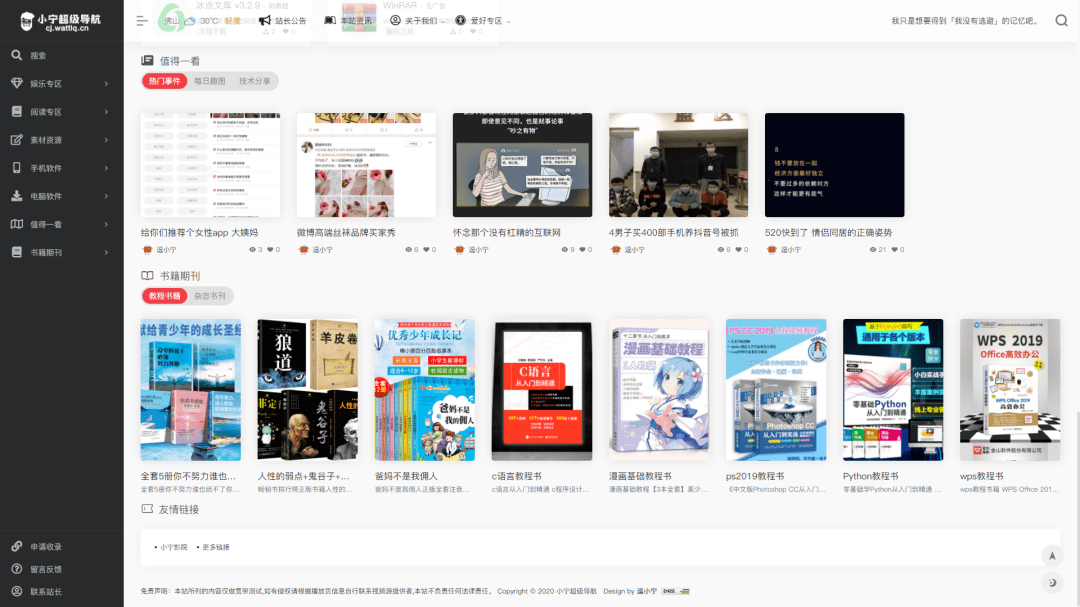Image resolution: width=1080 pixels, height=607 pixels.
Task: Click the 更多链接 link
Action: pyautogui.click(x=216, y=547)
